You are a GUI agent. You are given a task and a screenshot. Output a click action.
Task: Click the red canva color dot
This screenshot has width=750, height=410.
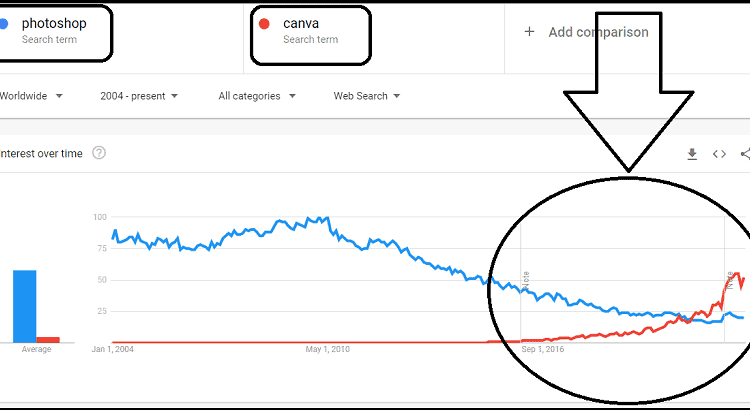(x=264, y=23)
